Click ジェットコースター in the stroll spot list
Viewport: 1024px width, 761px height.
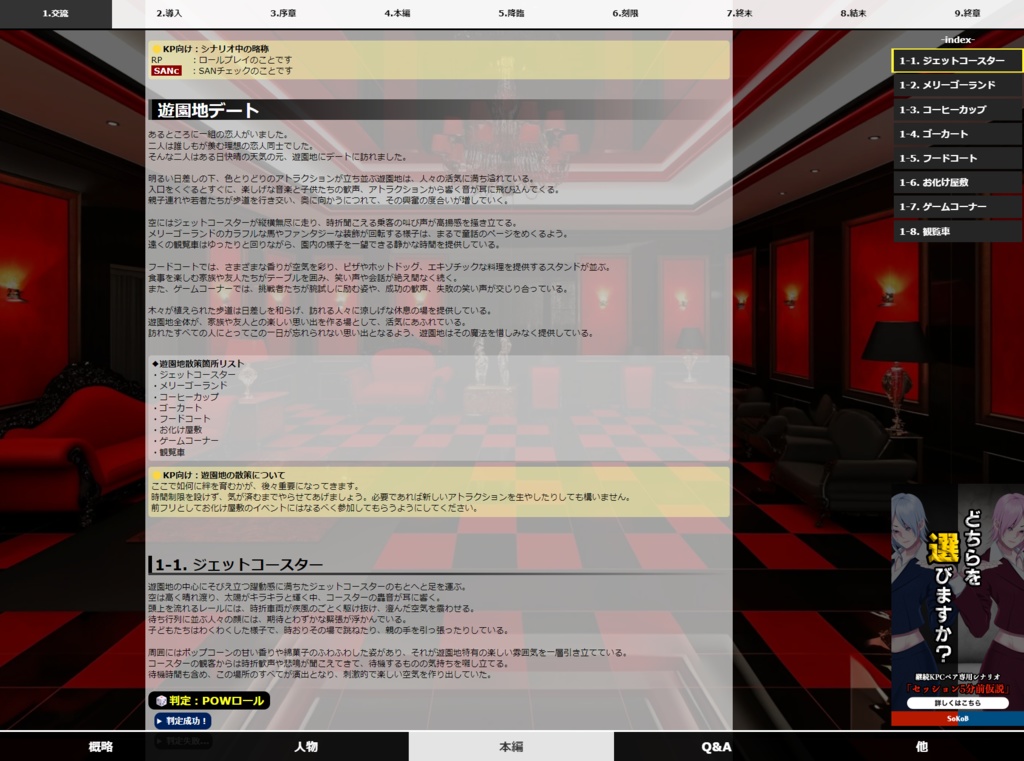pyautogui.click(x=197, y=375)
